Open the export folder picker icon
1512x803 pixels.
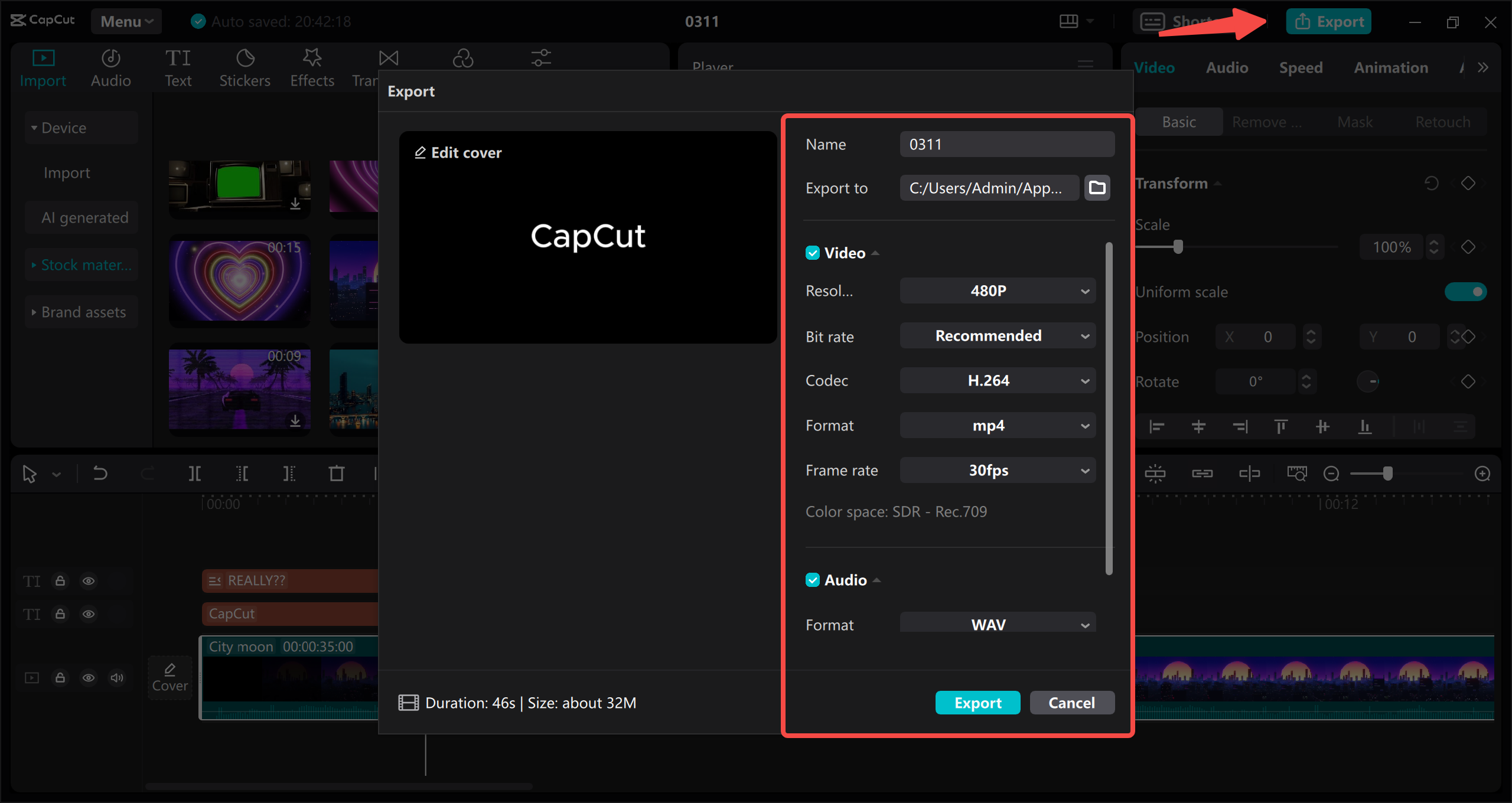coord(1097,188)
